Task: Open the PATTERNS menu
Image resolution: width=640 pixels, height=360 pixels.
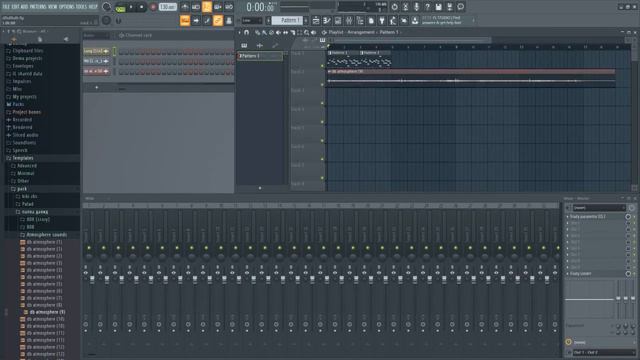Action: click(x=38, y=7)
